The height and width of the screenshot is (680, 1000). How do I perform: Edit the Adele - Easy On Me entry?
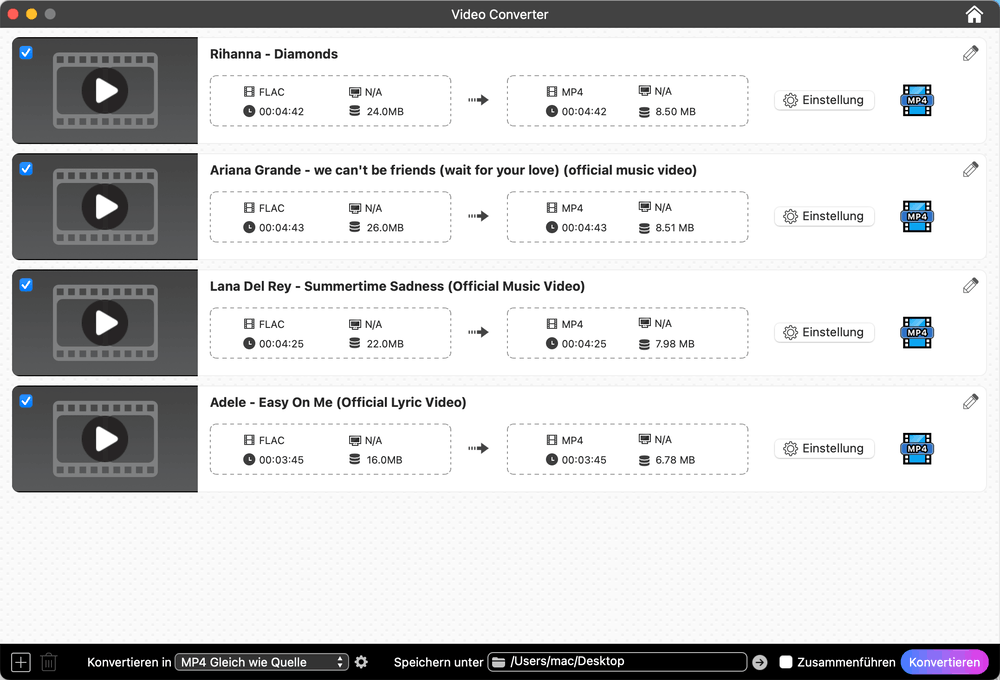click(x=970, y=402)
